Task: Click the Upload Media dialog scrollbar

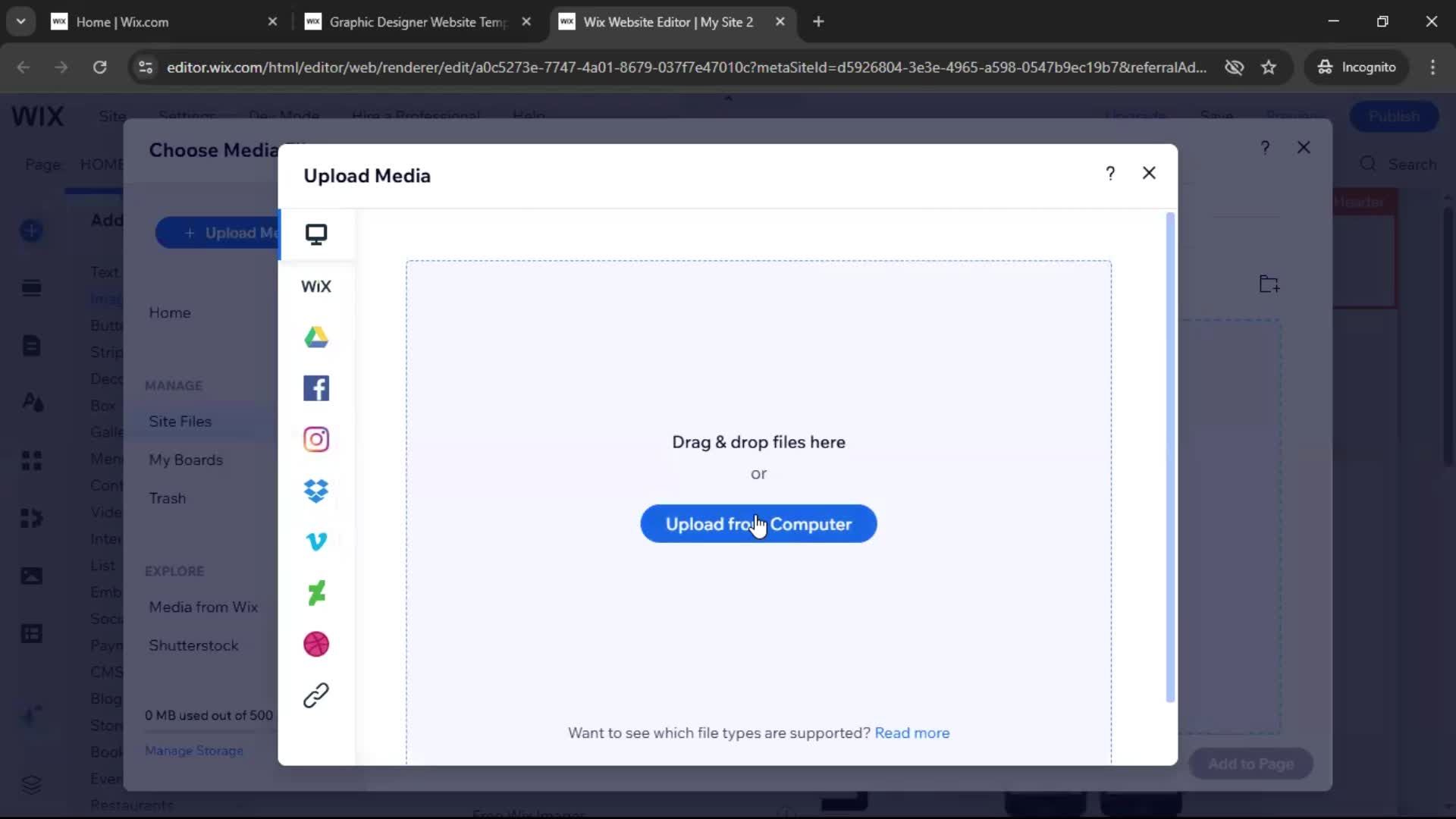Action: click(1170, 455)
